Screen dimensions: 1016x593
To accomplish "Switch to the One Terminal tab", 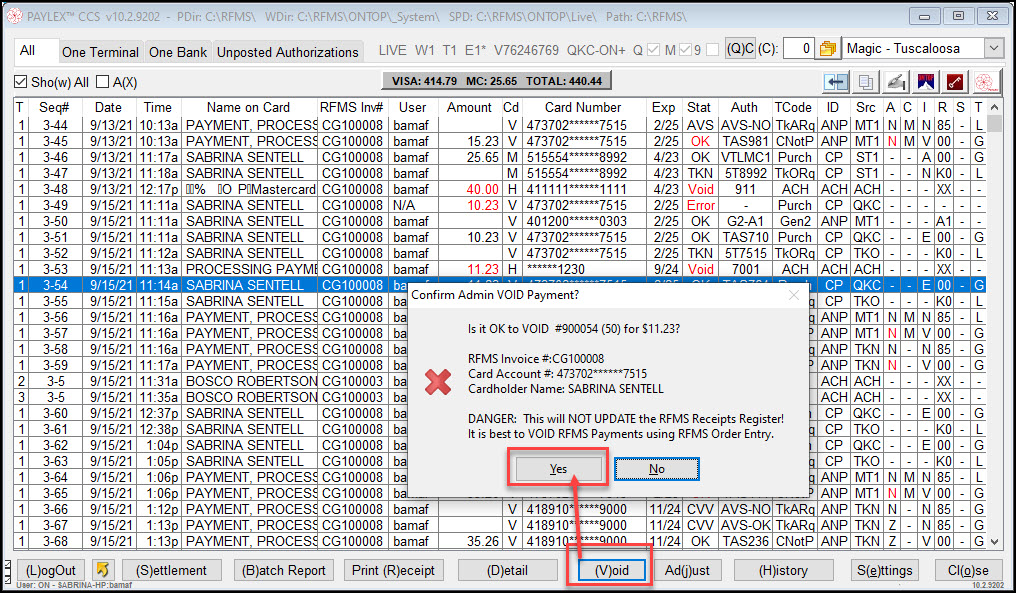I will click(x=100, y=52).
